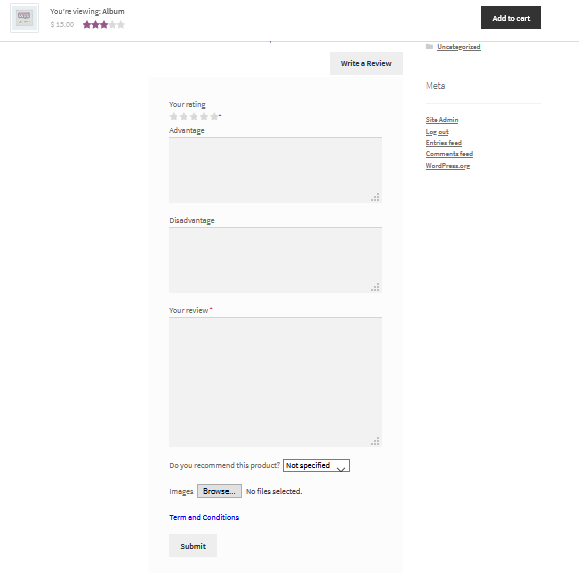579x573 pixels.
Task: Click the Write a Review button
Action: (x=366, y=64)
